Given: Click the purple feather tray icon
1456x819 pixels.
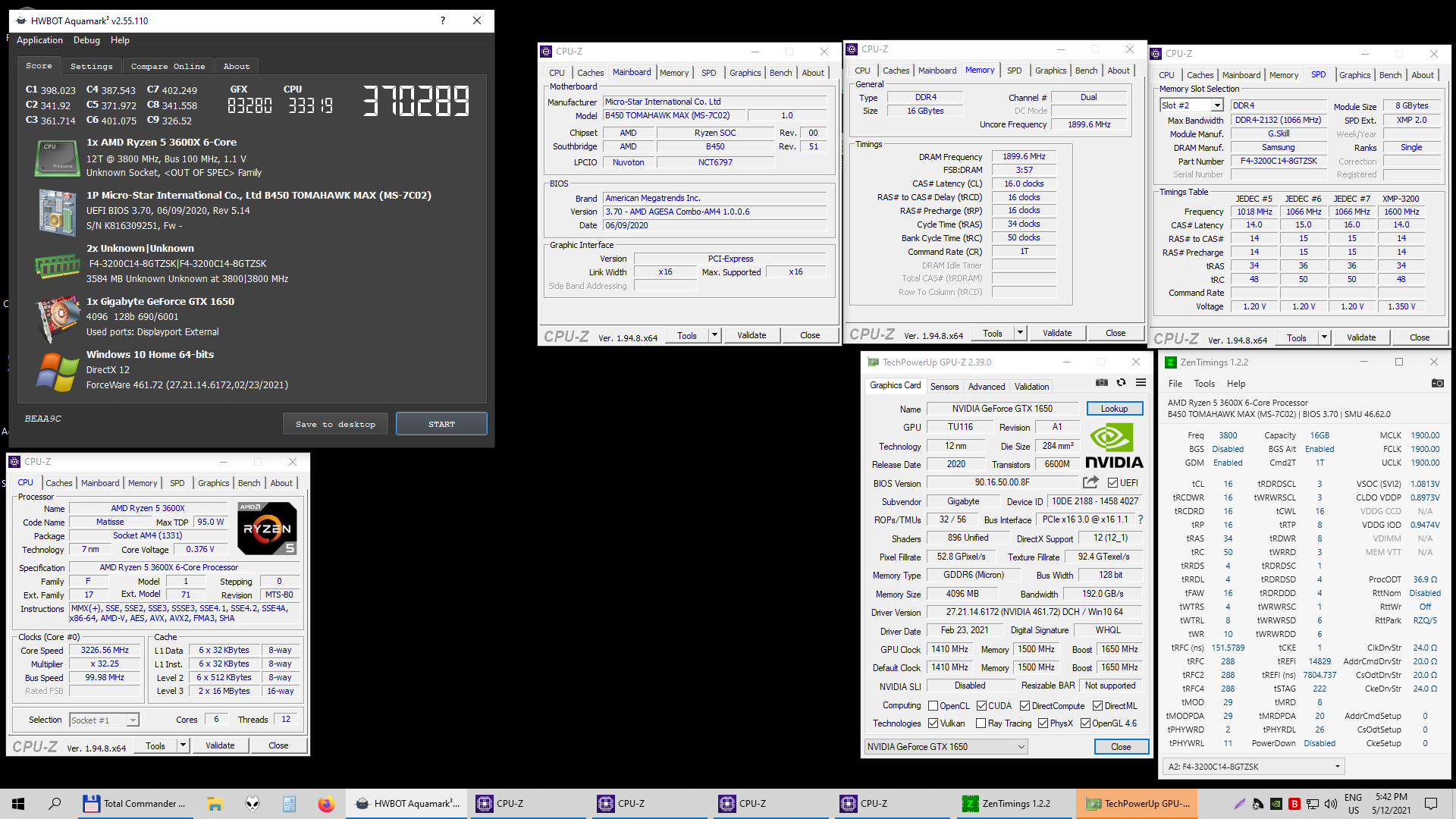Looking at the screenshot, I should (1239, 804).
